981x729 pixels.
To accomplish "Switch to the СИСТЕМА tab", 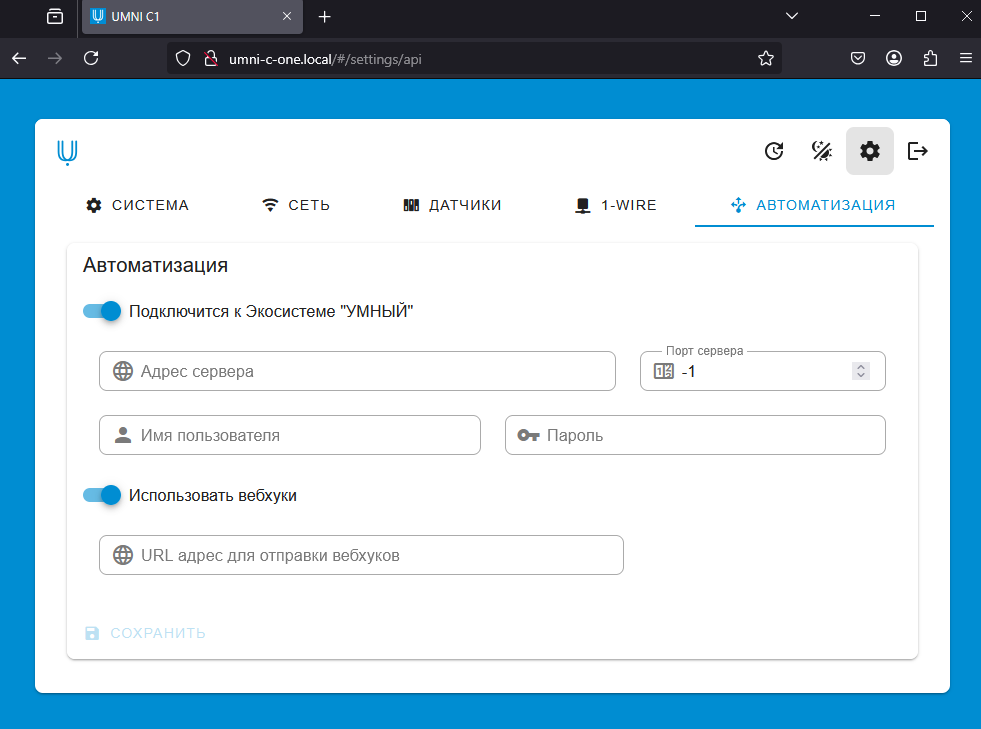I will (137, 205).
